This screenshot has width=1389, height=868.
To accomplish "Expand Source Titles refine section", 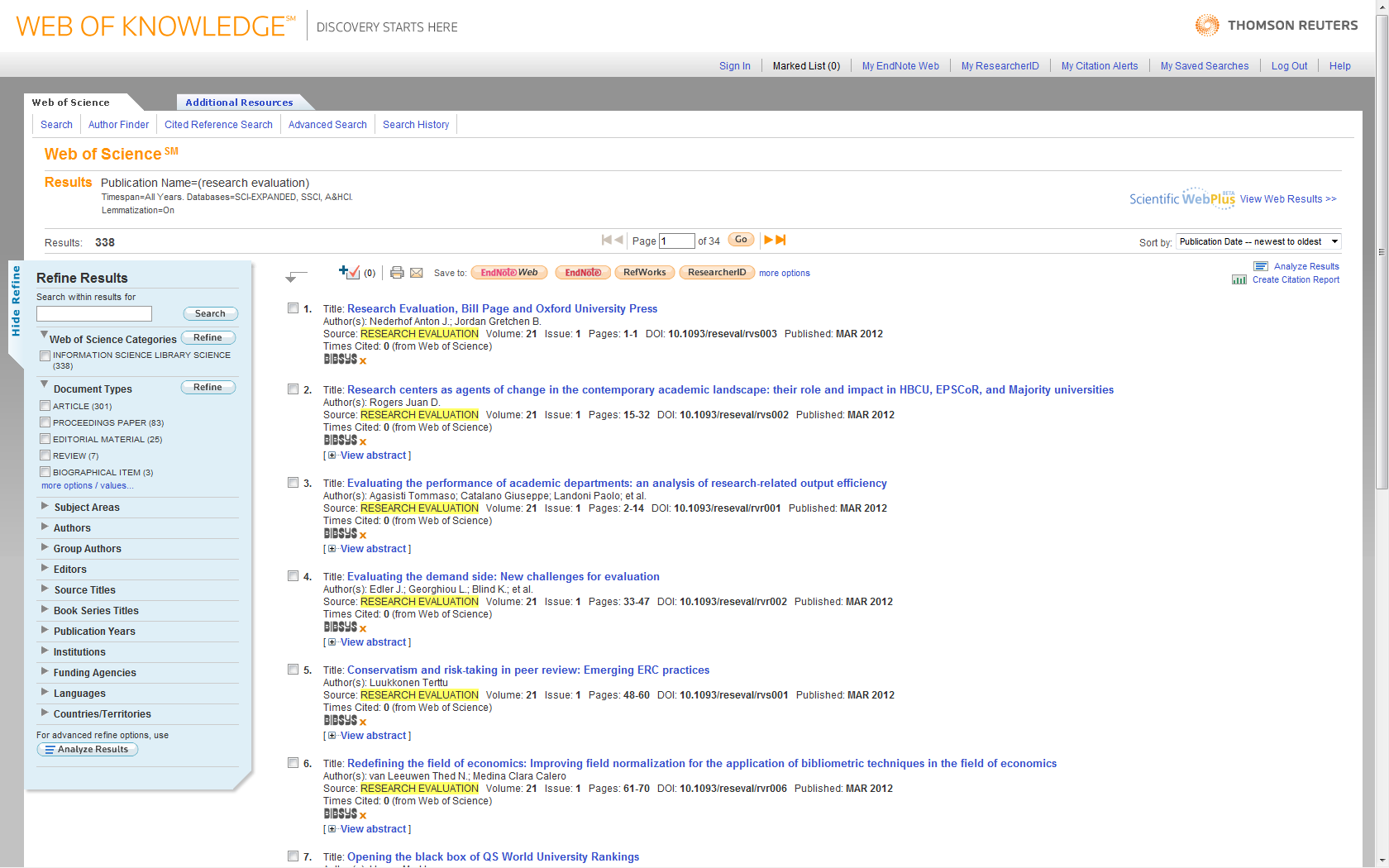I will pos(45,589).
